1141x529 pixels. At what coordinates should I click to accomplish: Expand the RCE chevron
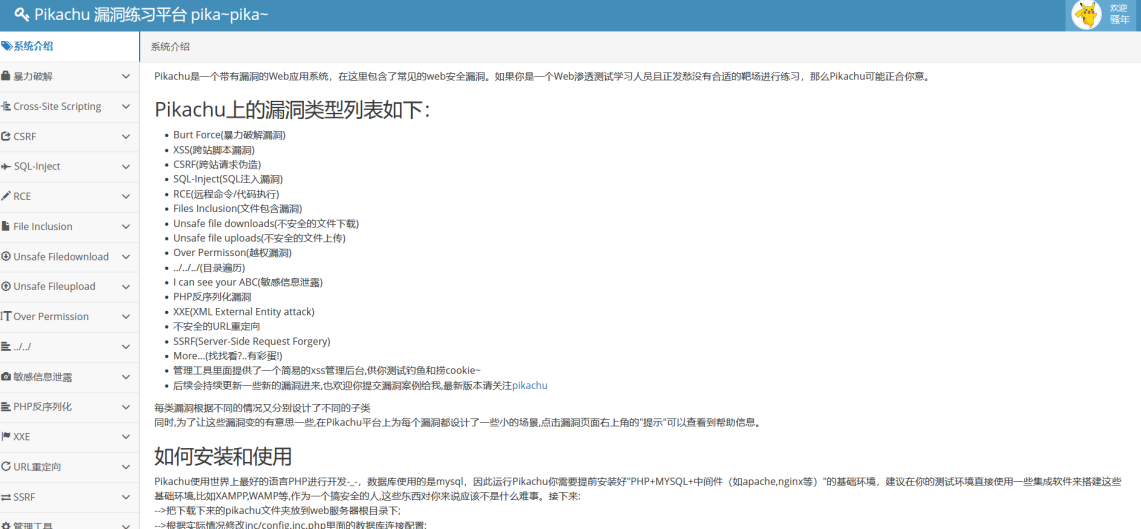[126, 196]
